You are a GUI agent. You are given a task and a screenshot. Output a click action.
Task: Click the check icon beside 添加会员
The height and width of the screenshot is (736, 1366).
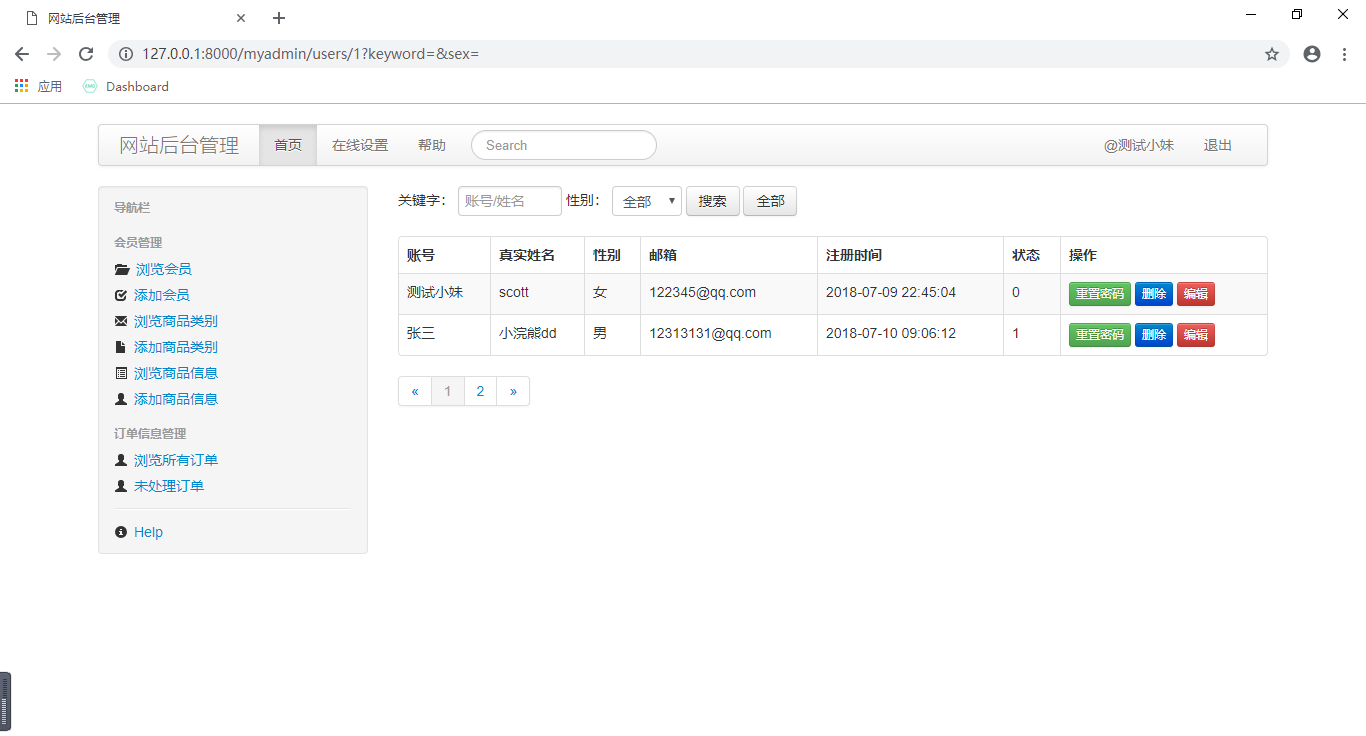(x=121, y=296)
